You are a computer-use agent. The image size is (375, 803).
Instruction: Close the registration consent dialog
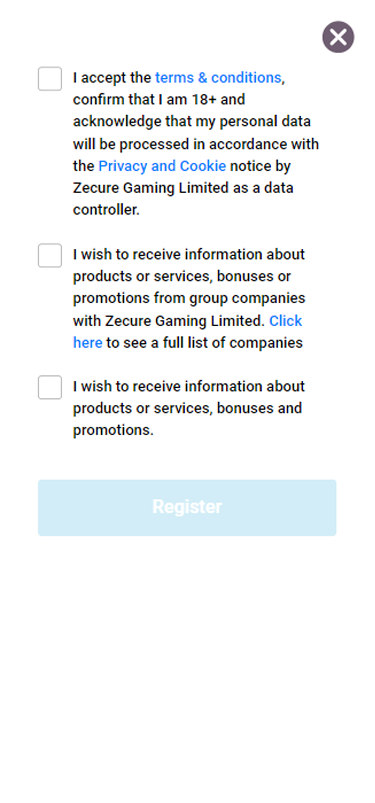(x=338, y=37)
